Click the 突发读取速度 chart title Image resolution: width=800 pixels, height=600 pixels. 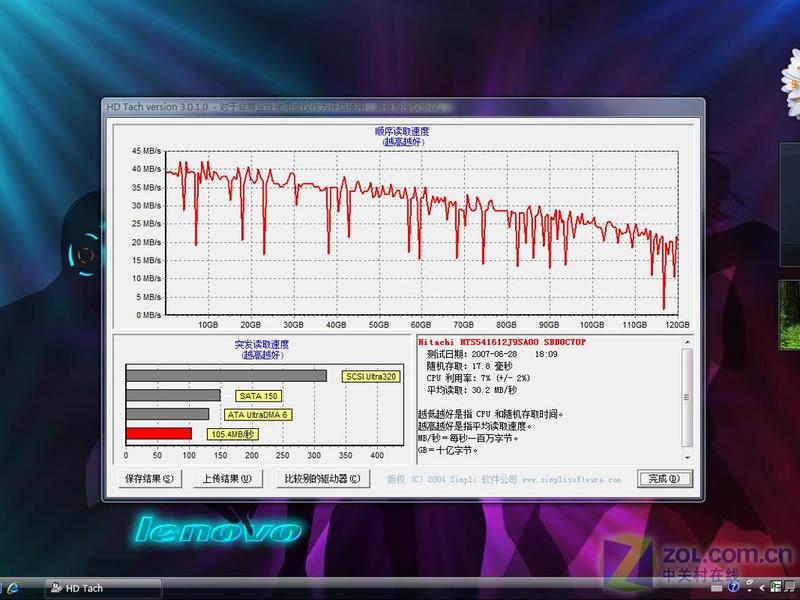[x=262, y=344]
